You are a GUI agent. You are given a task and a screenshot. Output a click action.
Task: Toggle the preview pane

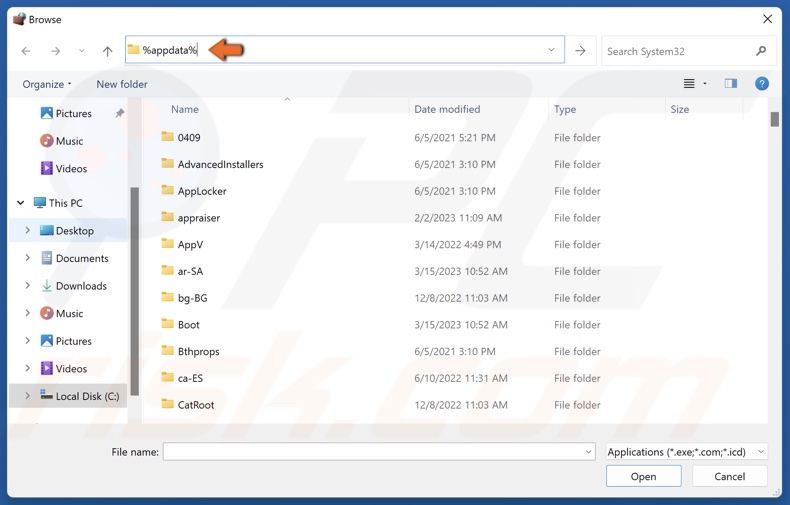[x=731, y=84]
